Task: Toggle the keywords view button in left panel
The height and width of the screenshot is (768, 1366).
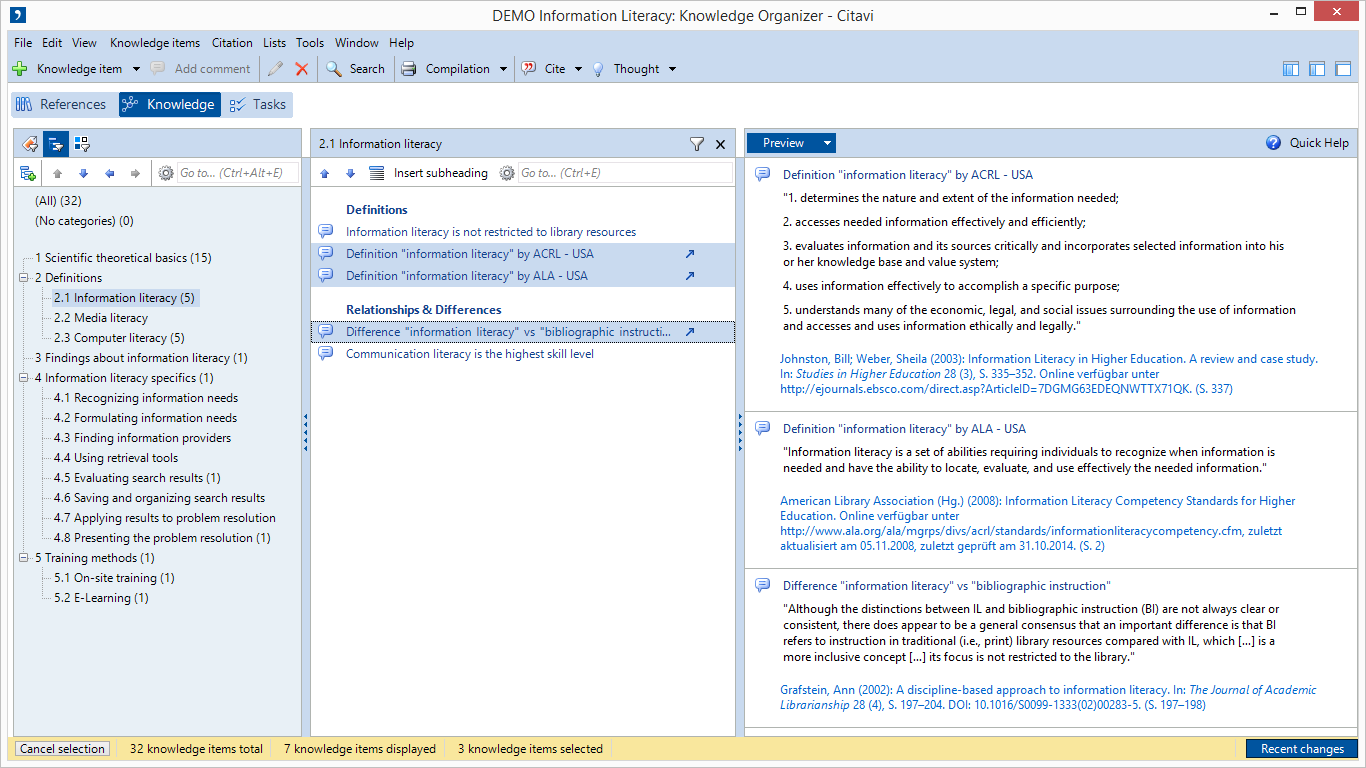Action: [30, 144]
